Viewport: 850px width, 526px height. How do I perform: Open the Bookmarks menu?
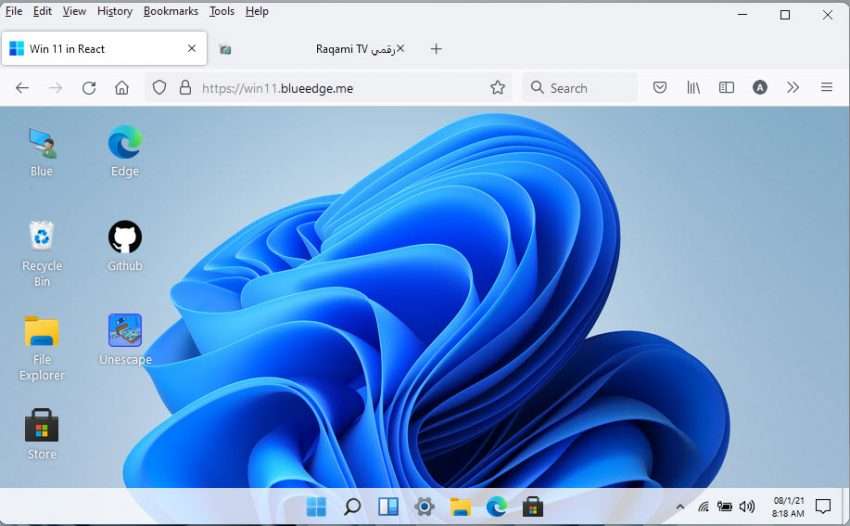click(x=171, y=11)
